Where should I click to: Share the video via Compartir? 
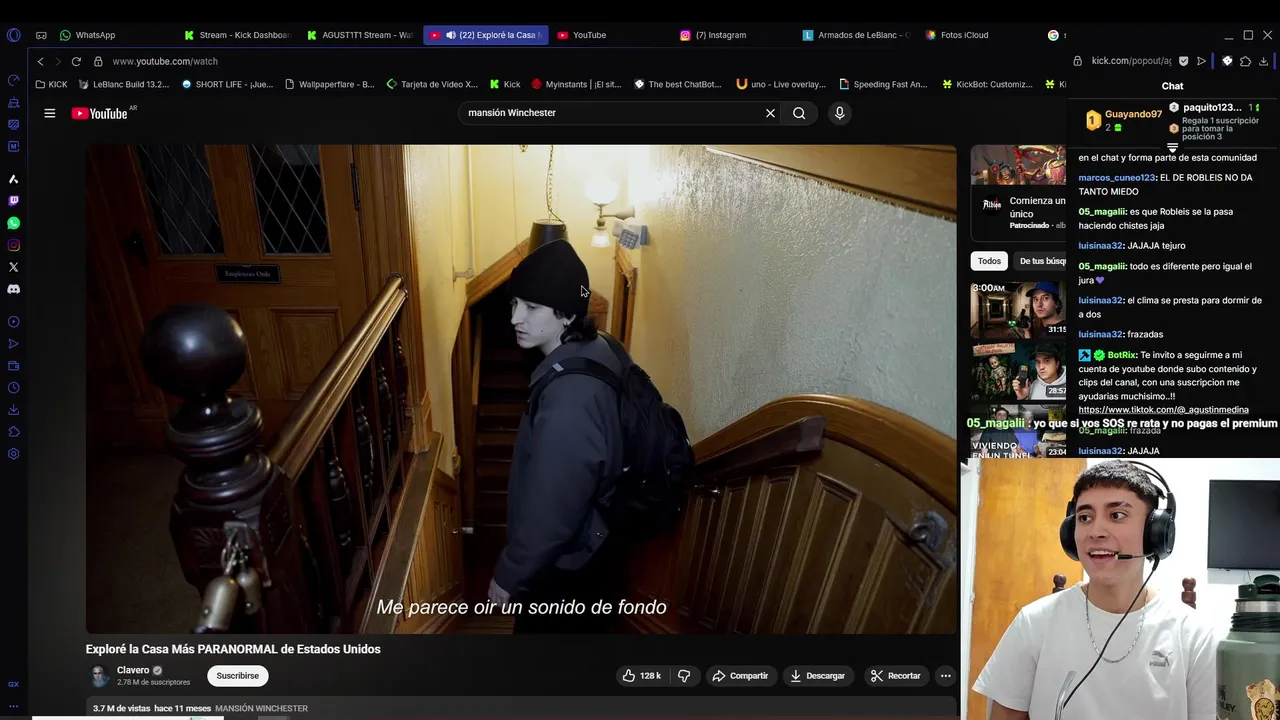pos(740,676)
